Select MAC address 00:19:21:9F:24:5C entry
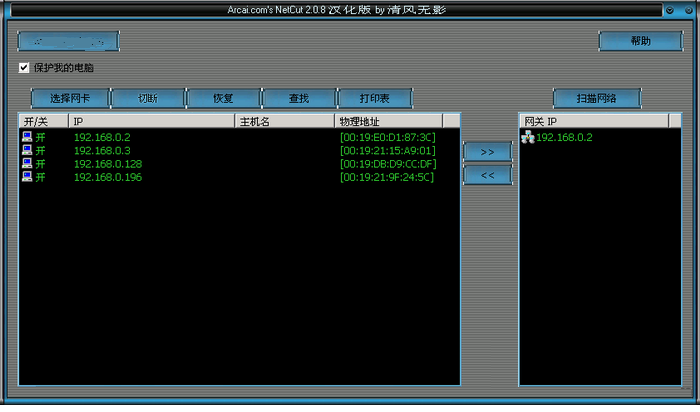 [x=387, y=177]
